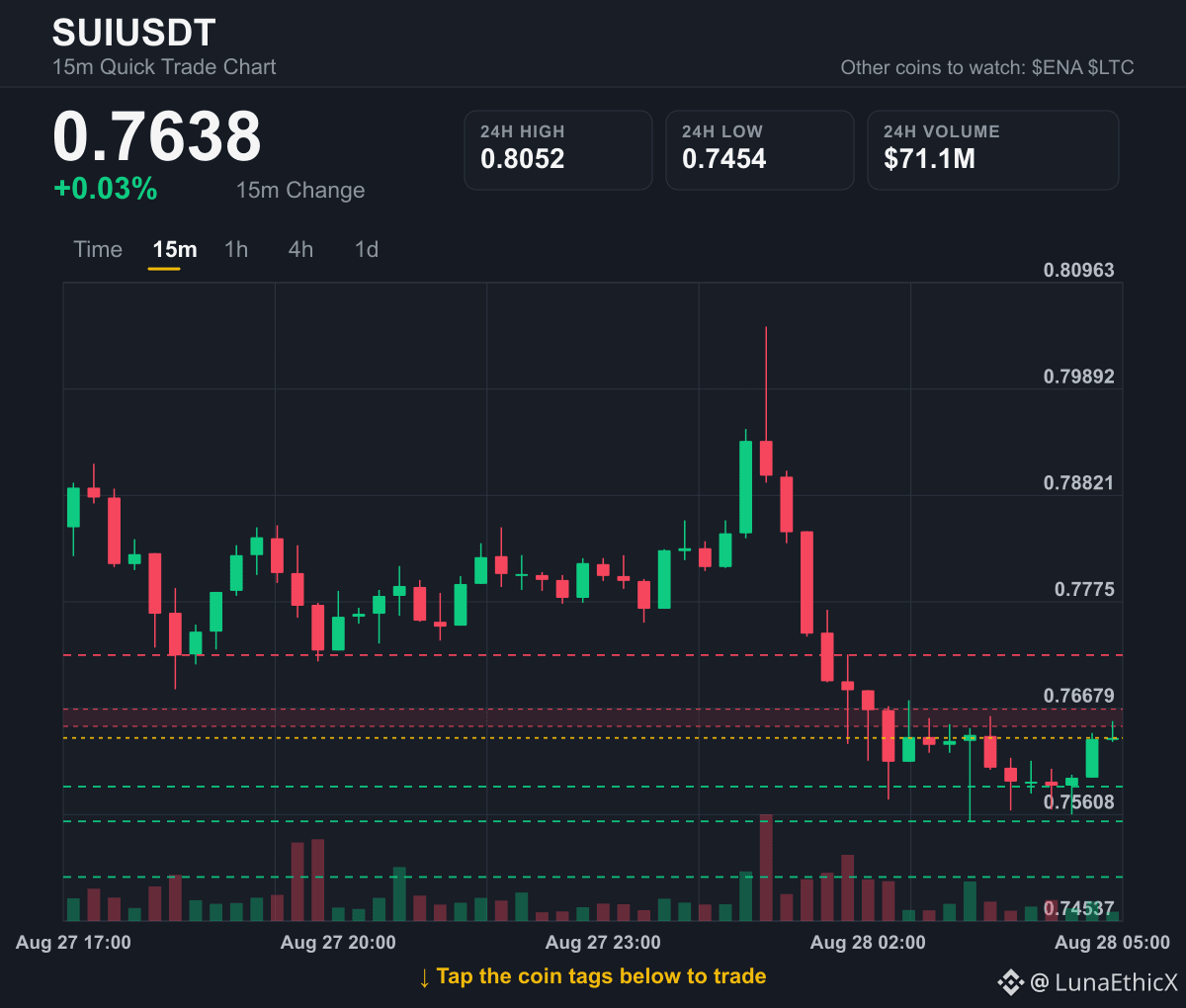Screen dimensions: 1186x1008
Task: Click the 0.79892 price axis label
Action: pyautogui.click(x=1079, y=377)
